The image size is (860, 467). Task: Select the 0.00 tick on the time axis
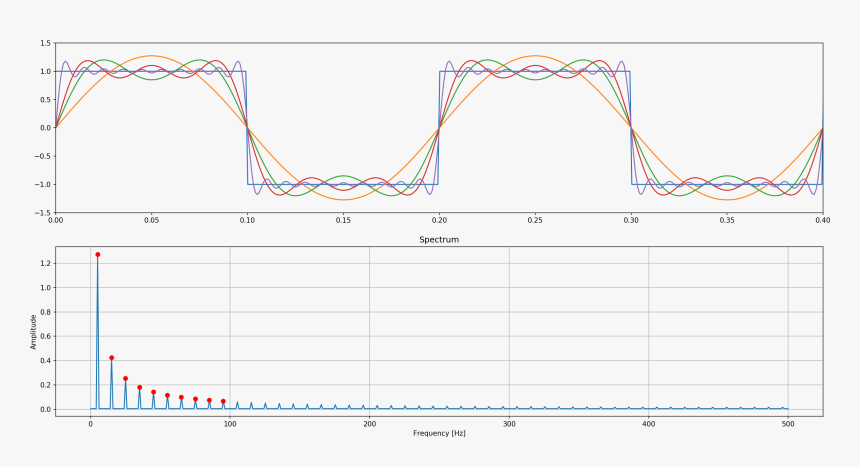pos(55,220)
